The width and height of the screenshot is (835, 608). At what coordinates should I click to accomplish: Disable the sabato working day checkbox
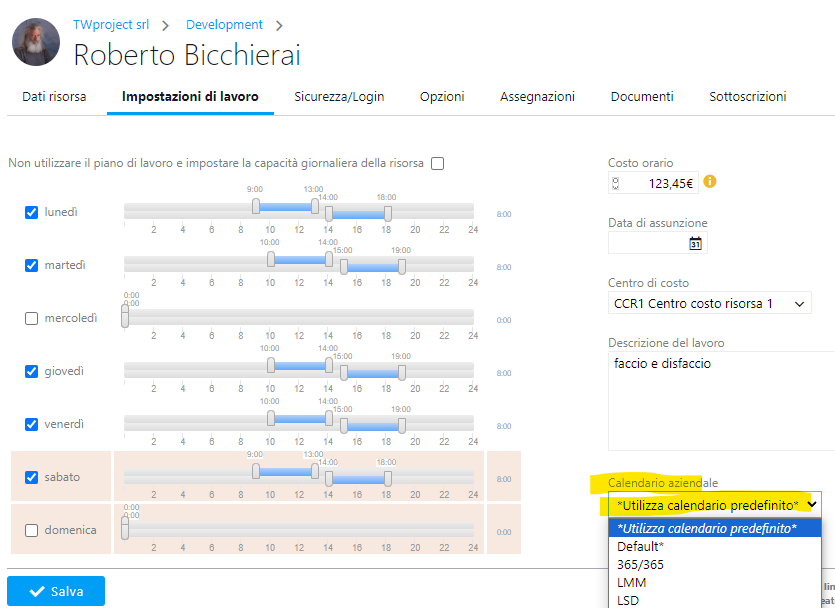[30, 477]
